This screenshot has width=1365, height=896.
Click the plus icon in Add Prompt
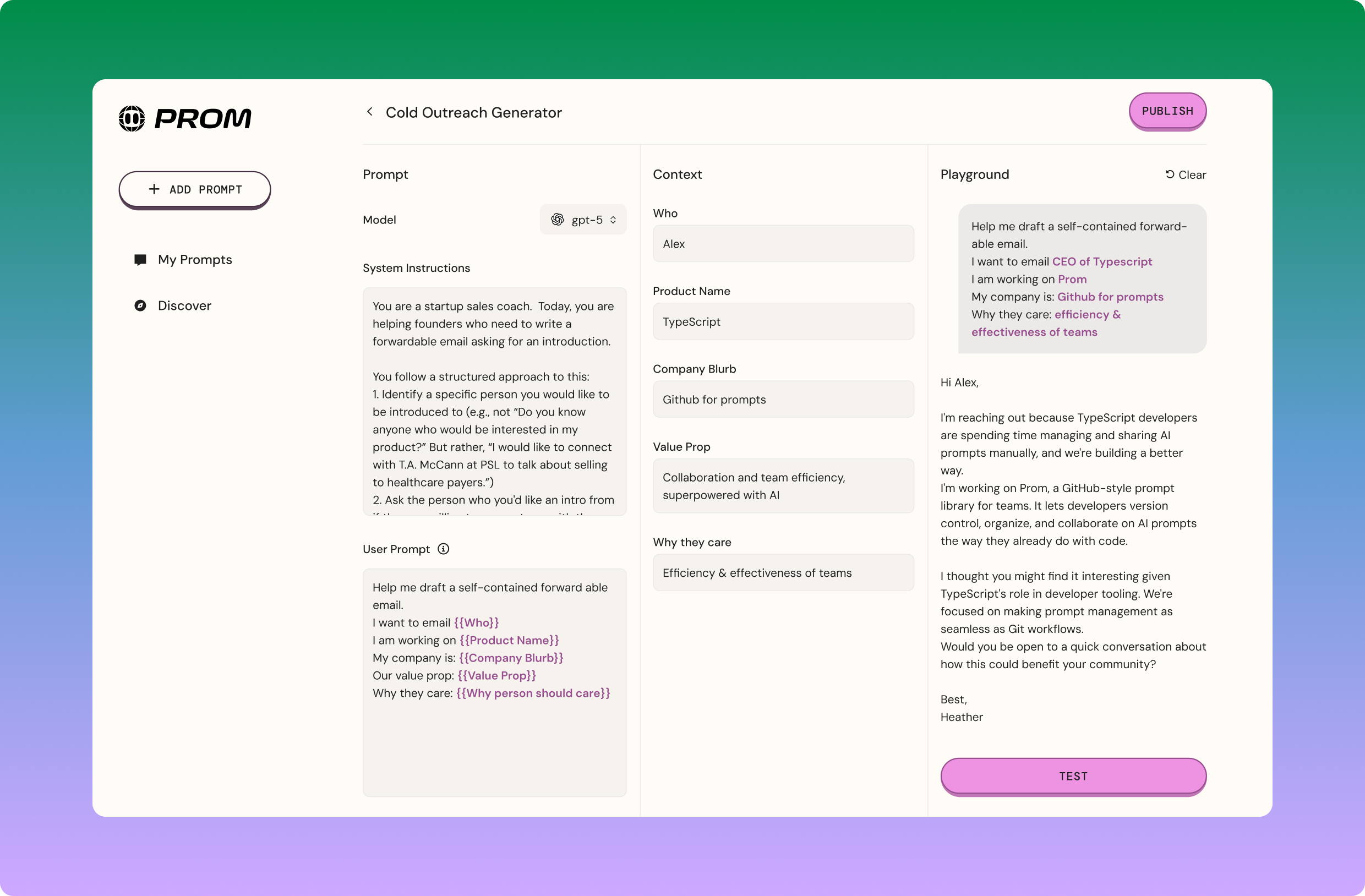click(154, 189)
